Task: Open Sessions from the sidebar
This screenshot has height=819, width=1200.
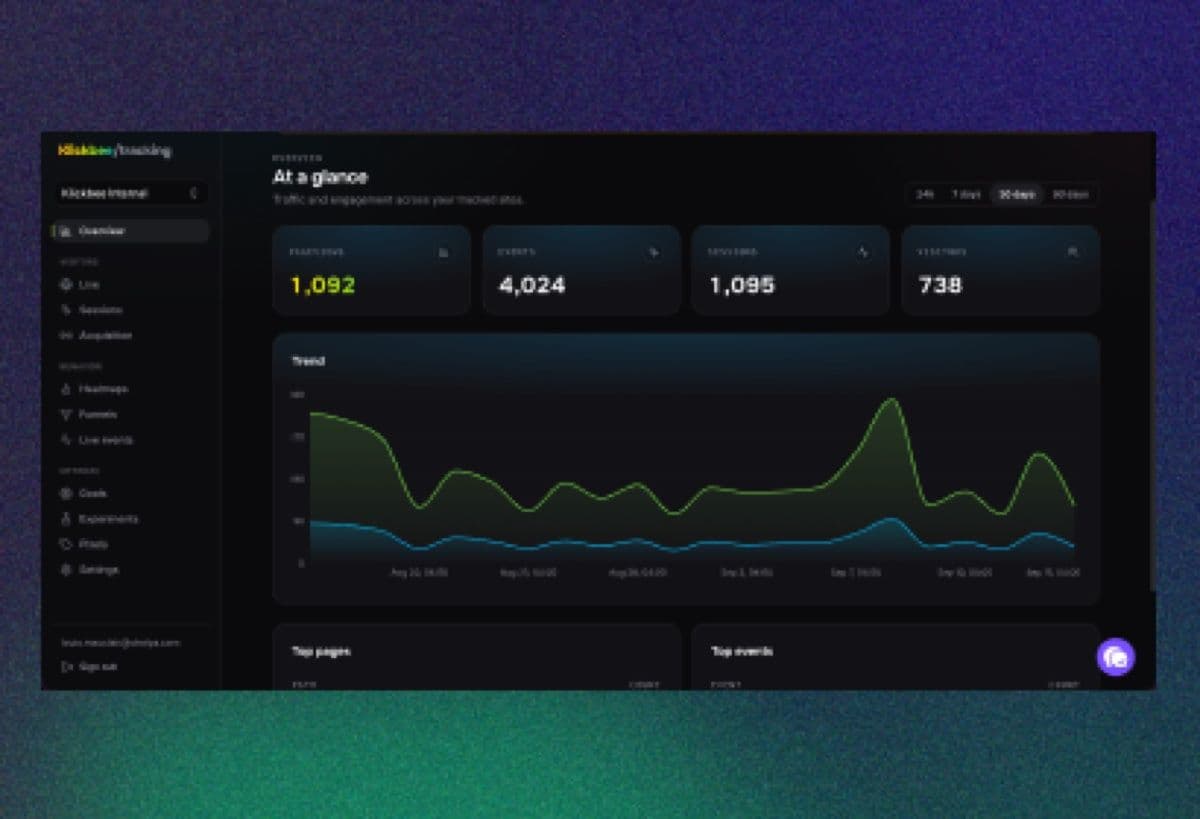Action: pos(100,310)
